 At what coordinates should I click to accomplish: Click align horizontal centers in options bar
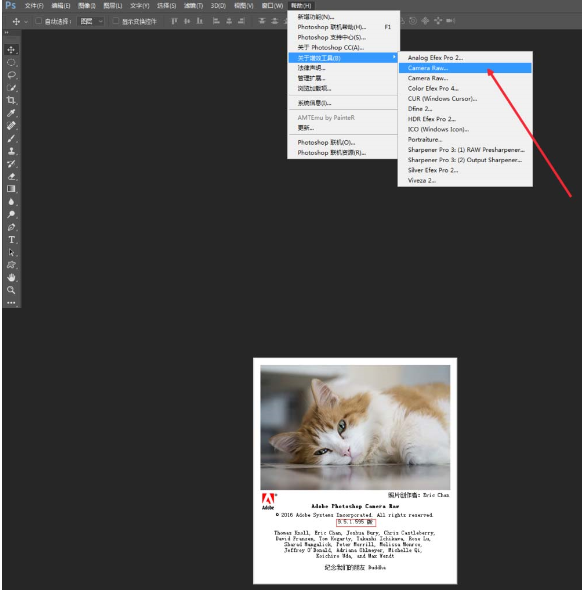click(229, 21)
